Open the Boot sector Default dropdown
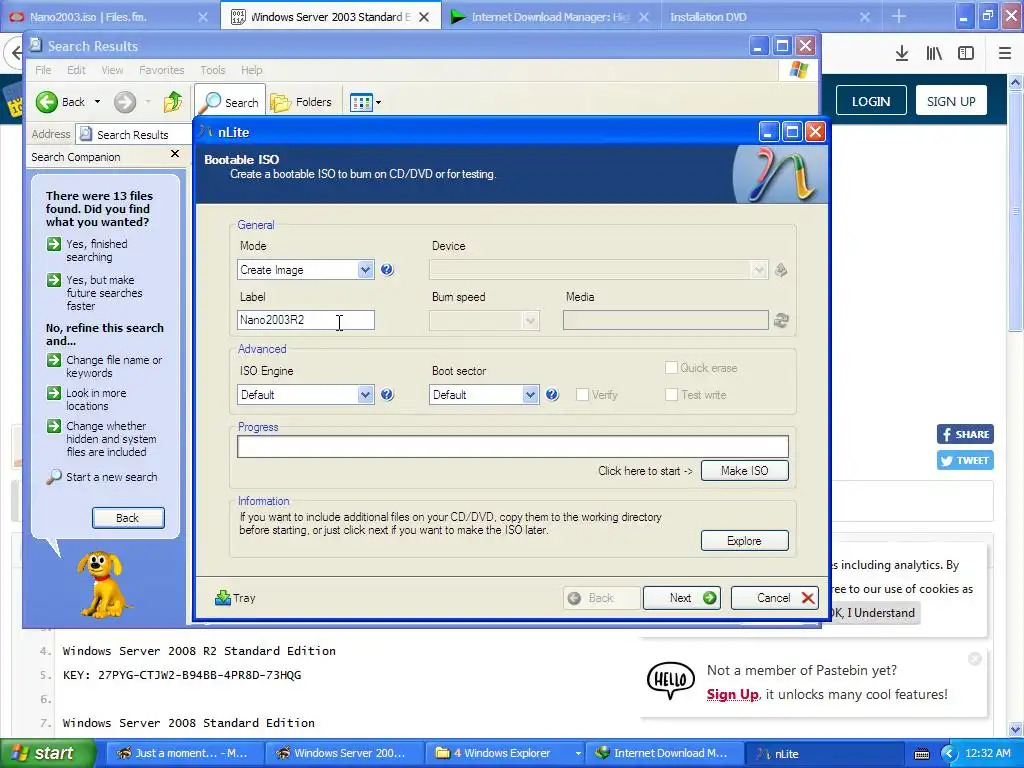Screen dimensions: 1024x768 [530, 394]
